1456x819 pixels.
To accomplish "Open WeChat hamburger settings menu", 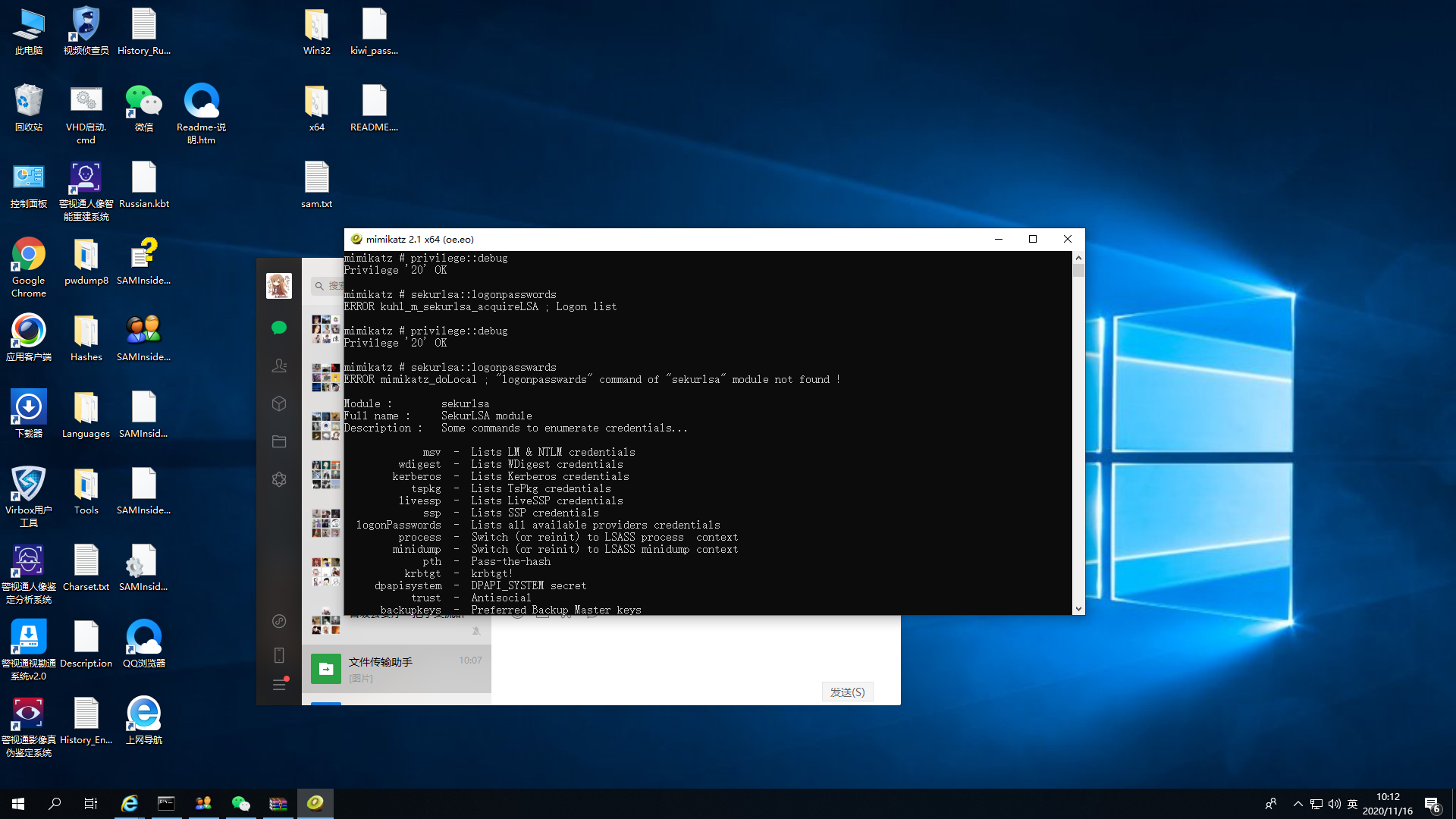I will point(279,685).
